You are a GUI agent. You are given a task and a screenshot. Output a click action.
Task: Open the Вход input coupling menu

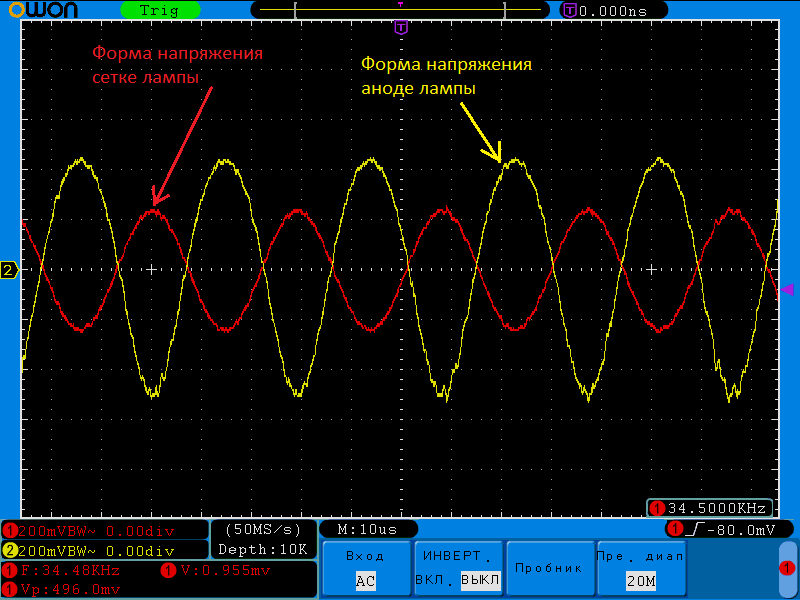click(365, 556)
